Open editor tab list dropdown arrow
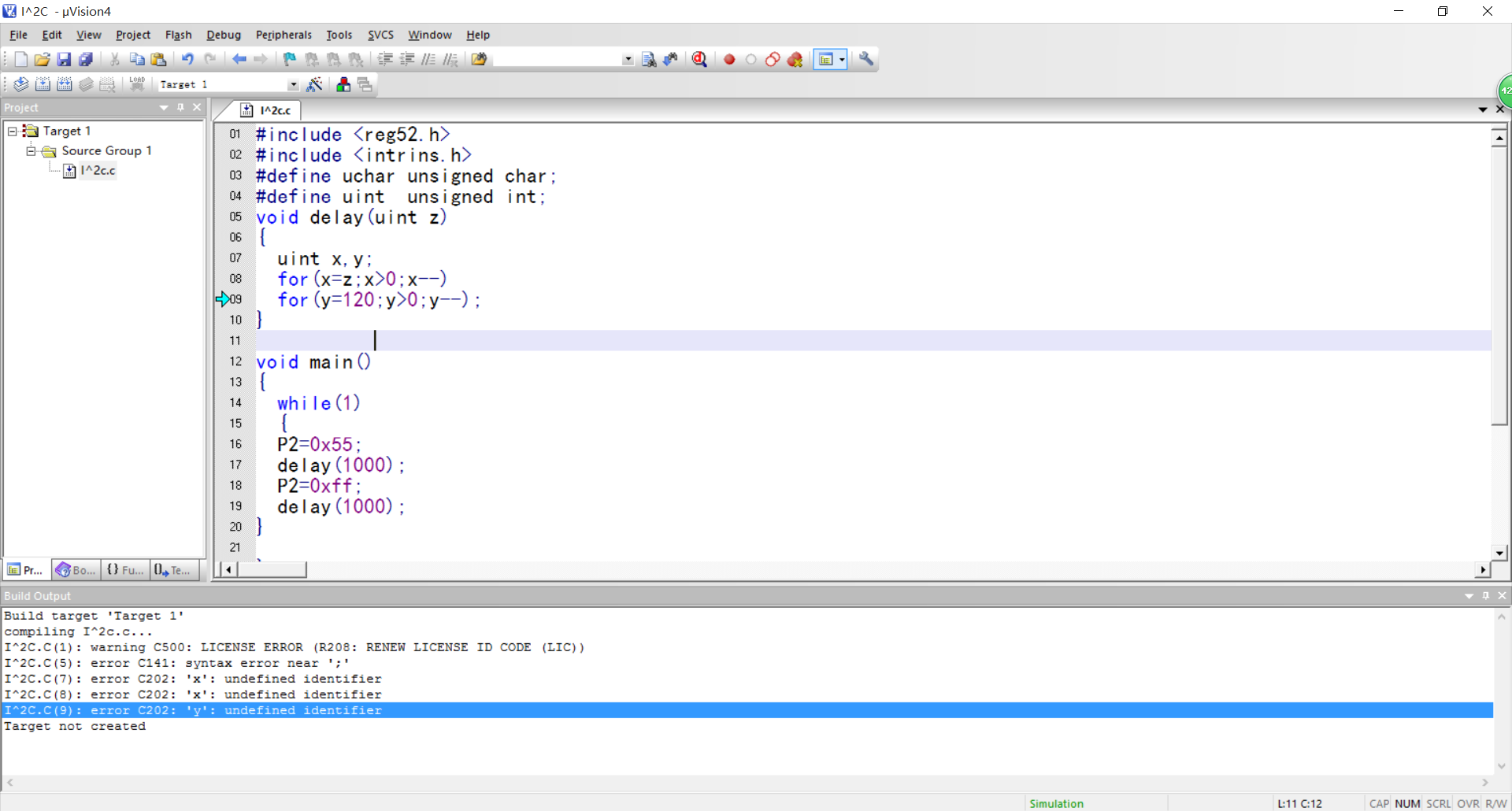 click(1483, 109)
